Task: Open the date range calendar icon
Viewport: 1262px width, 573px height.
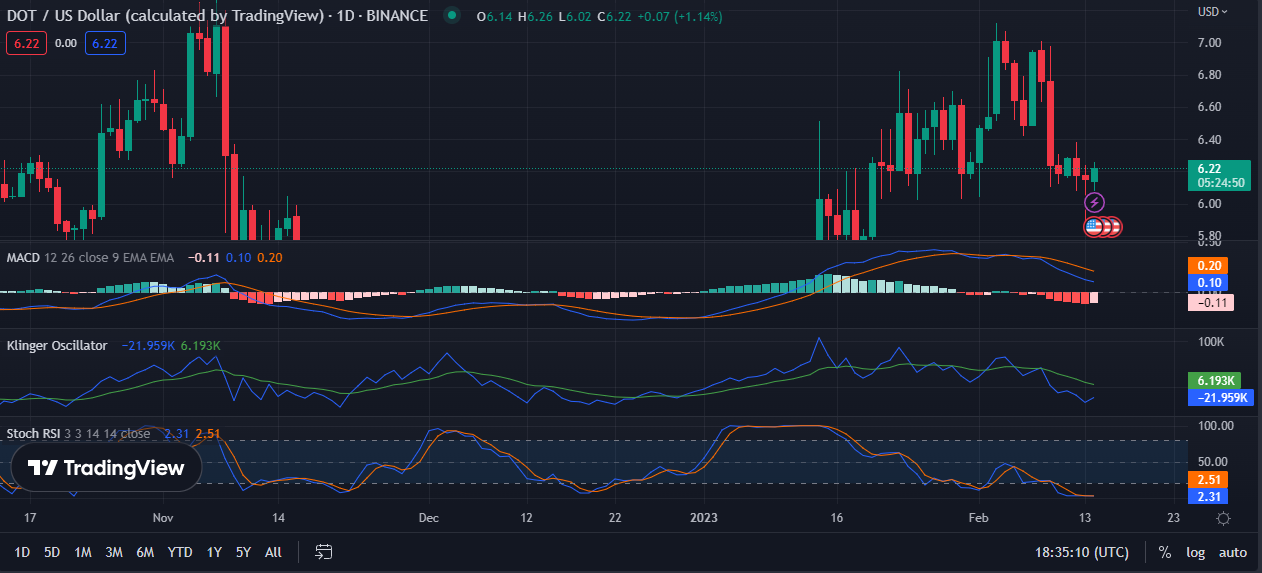Action: (323, 551)
